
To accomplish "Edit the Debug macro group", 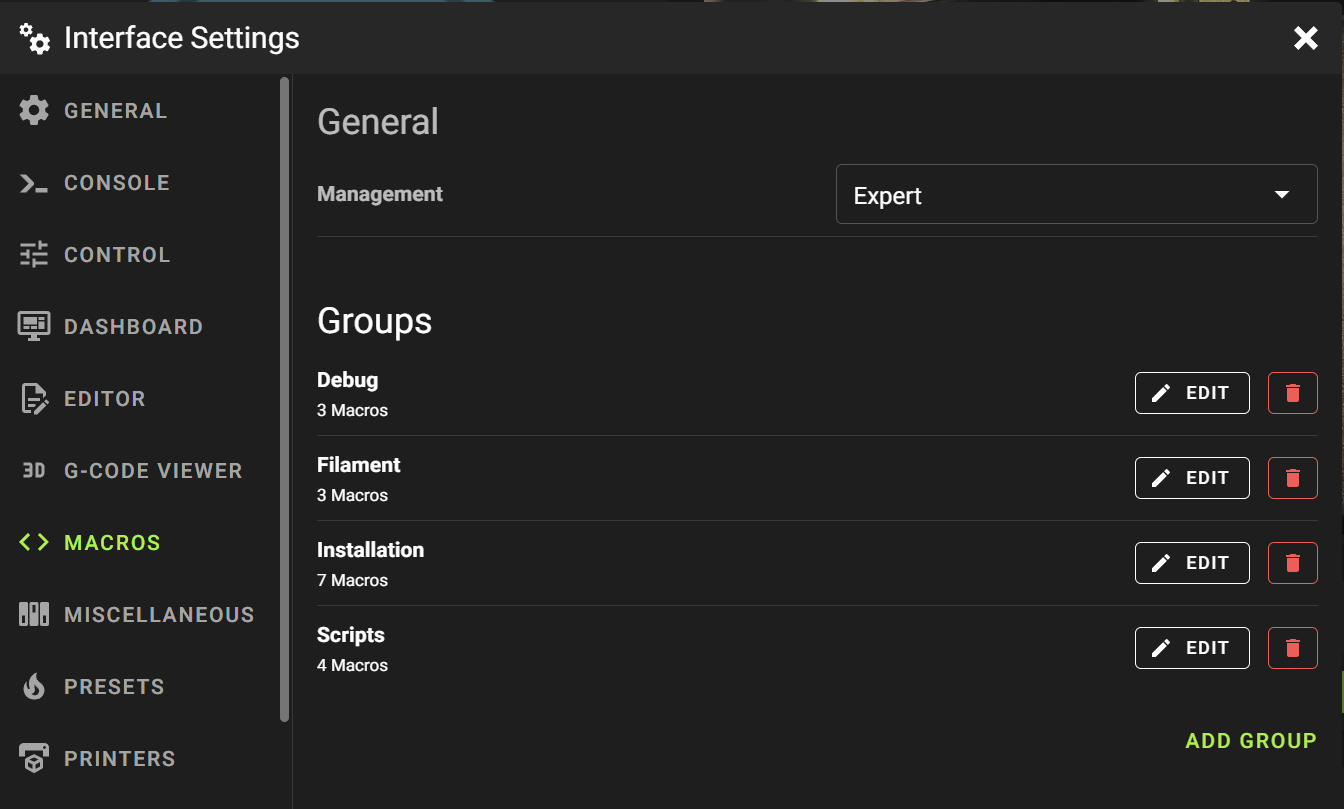I will tap(1191, 393).
